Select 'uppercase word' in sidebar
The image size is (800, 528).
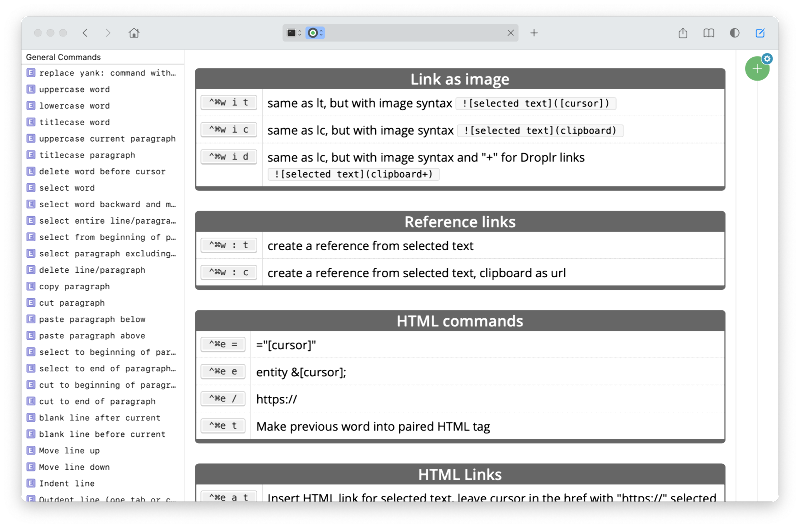click(74, 90)
